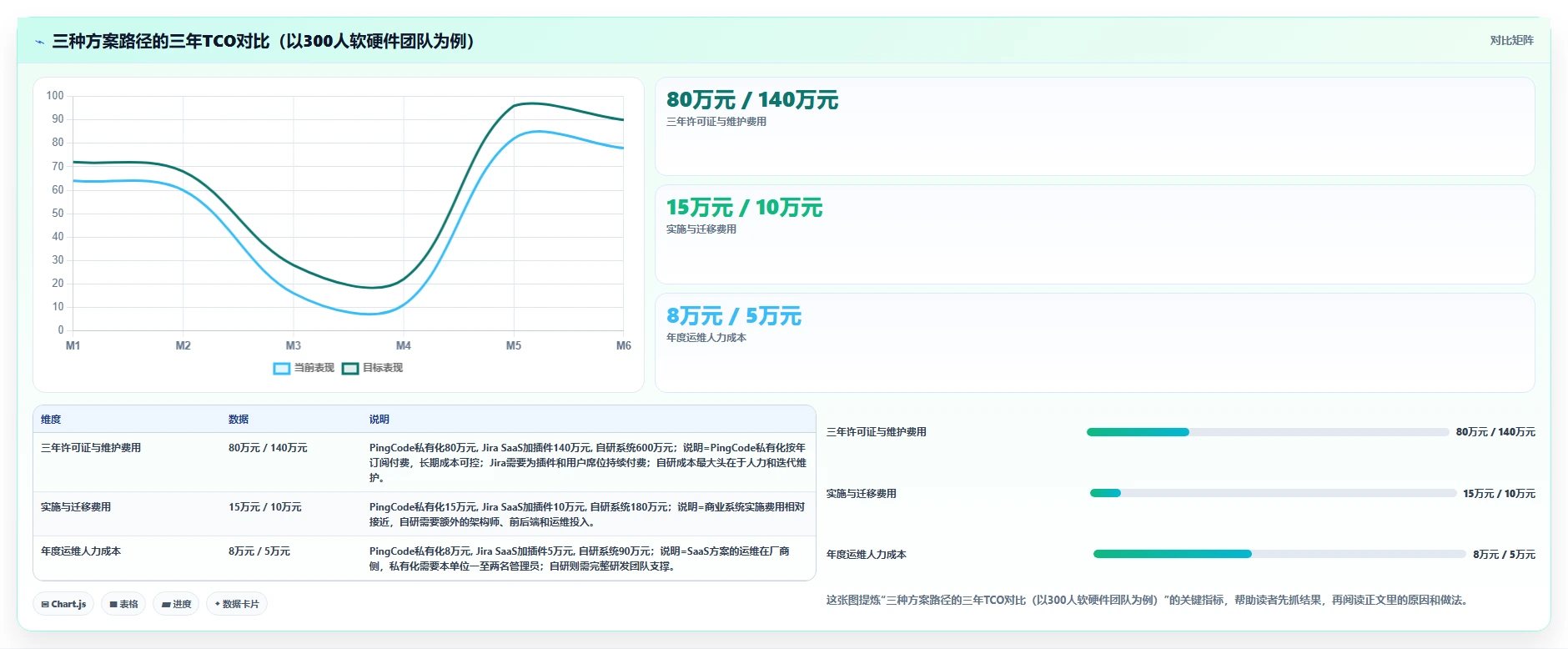Click the 年度运维人力成本 progress bar
This screenshot has height=649, width=1568.
coord(1279,554)
